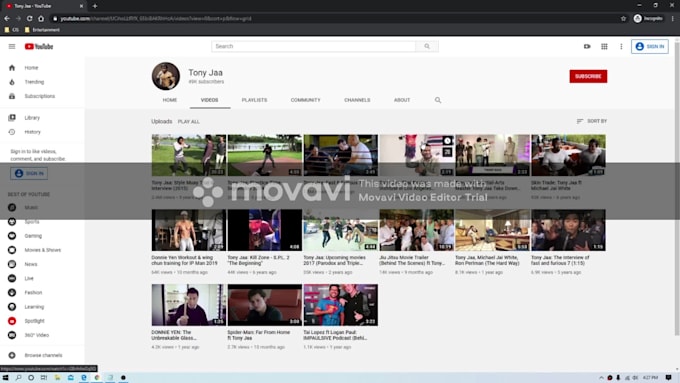
Task: Open the create video camera icon
Action: (587, 46)
